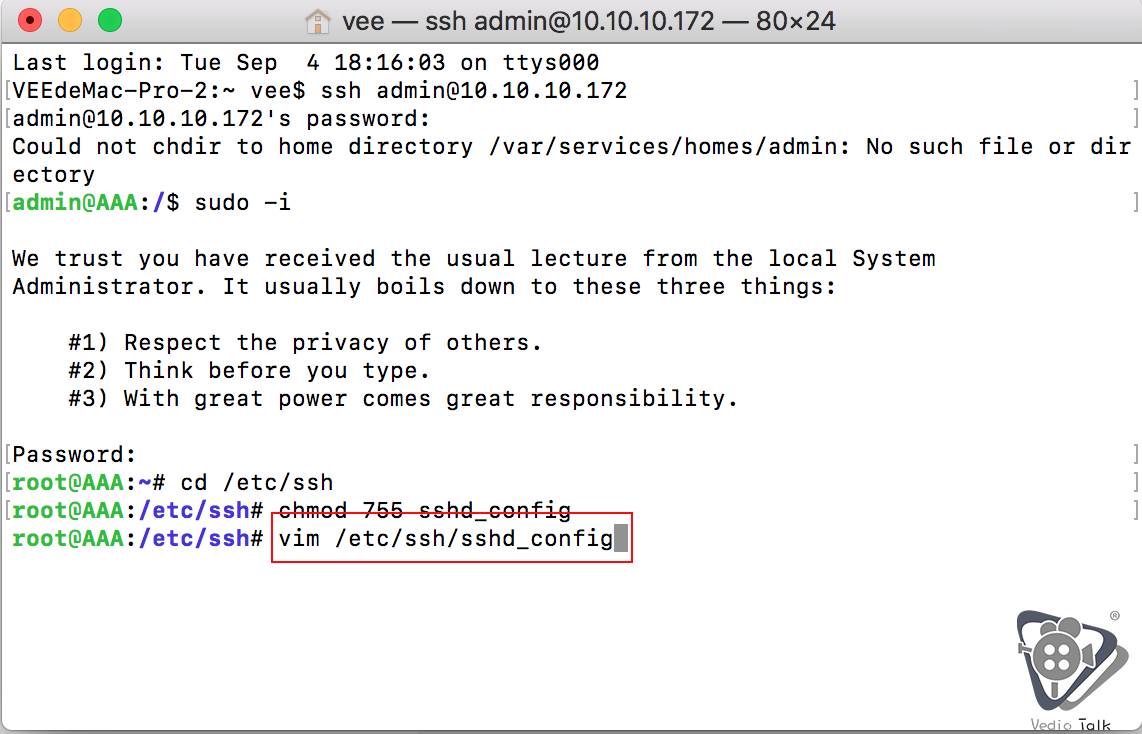This screenshot has width=1142, height=734.
Task: Click the terminal cursor after sshd_config
Action: click(621, 539)
